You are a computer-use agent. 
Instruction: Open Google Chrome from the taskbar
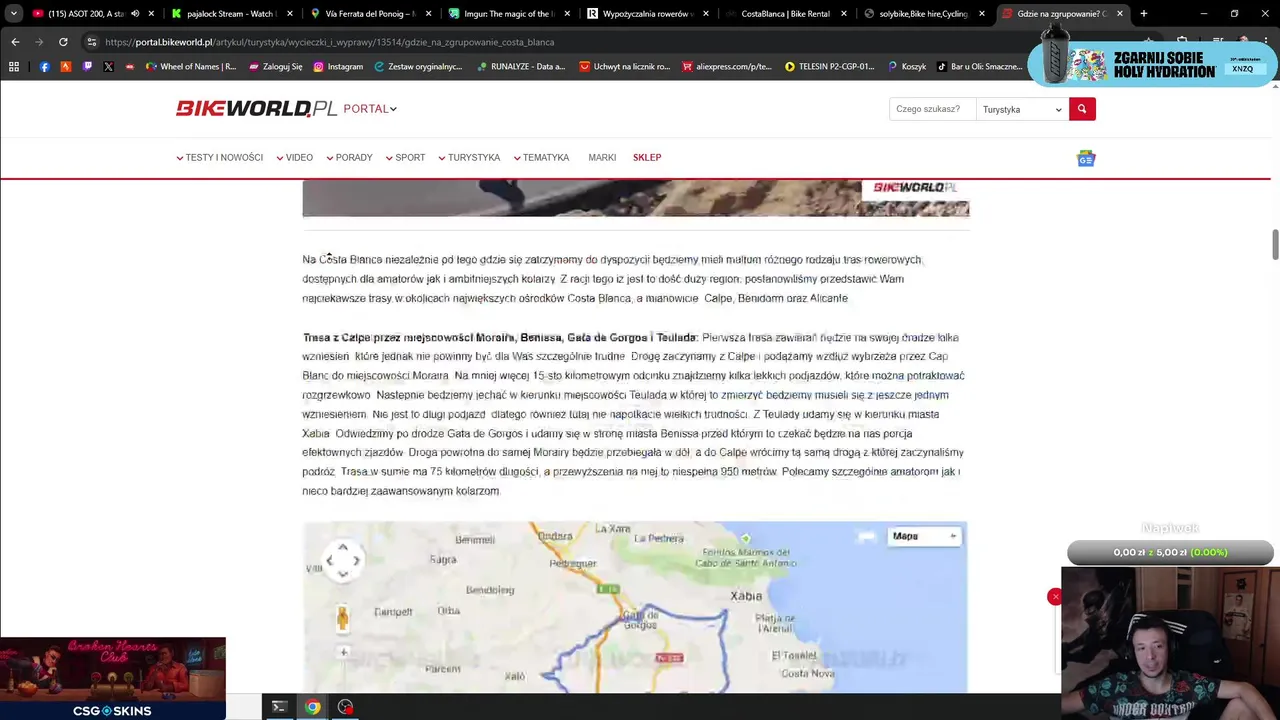tap(312, 707)
